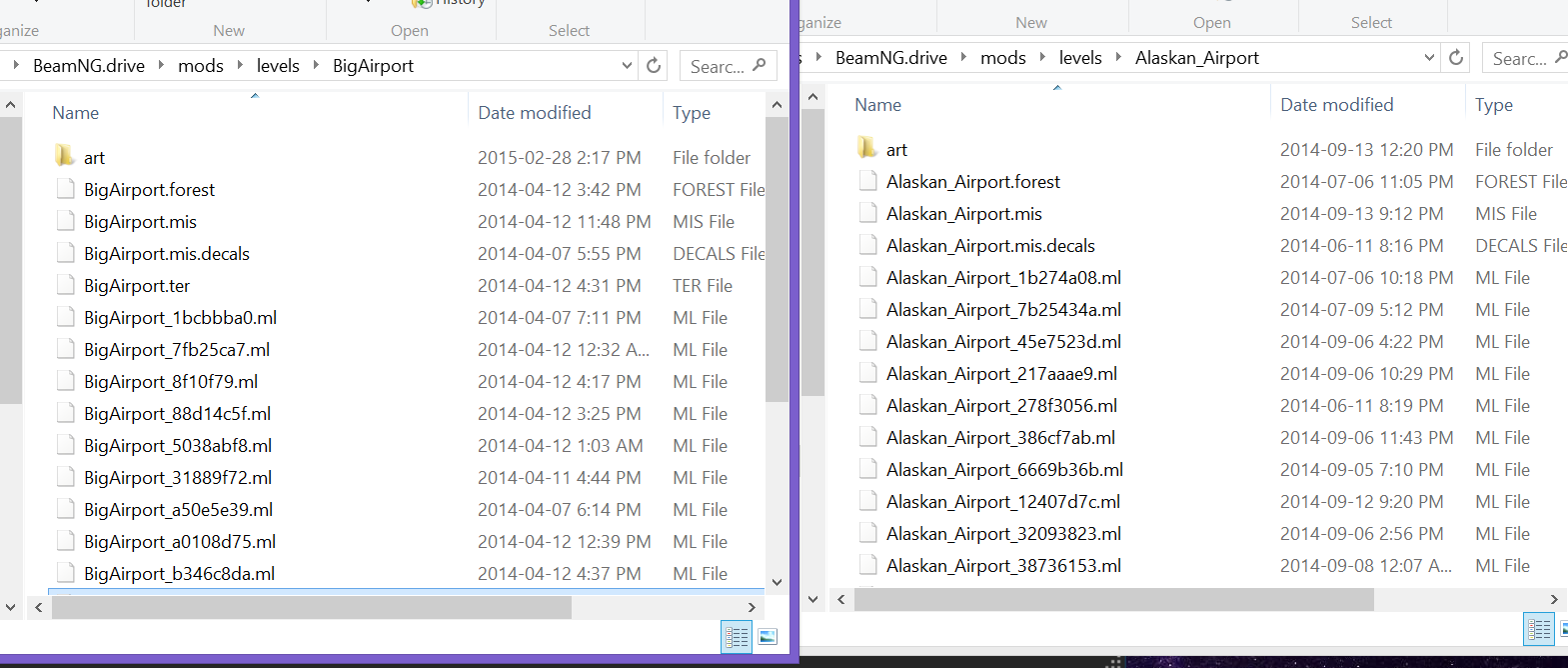The width and height of the screenshot is (1568, 668).
Task: Click file icon of BigAirport.ter
Action: (x=66, y=285)
